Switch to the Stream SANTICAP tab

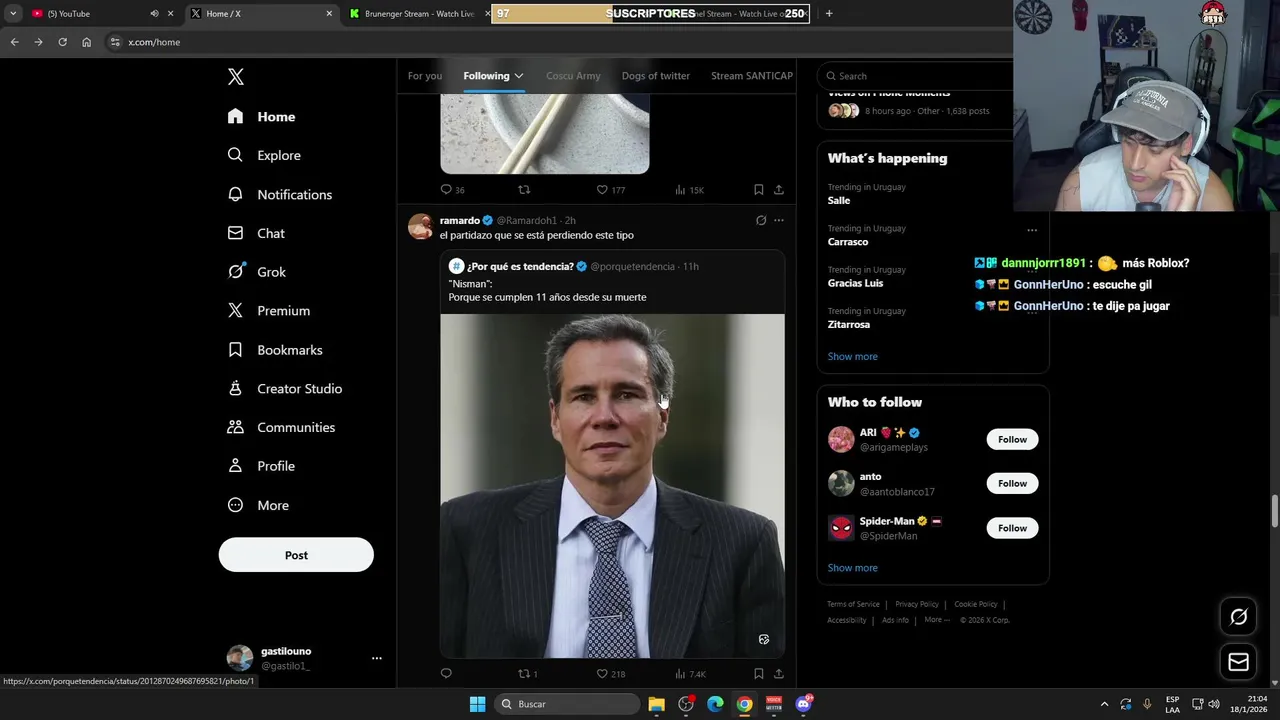pyautogui.click(x=752, y=76)
